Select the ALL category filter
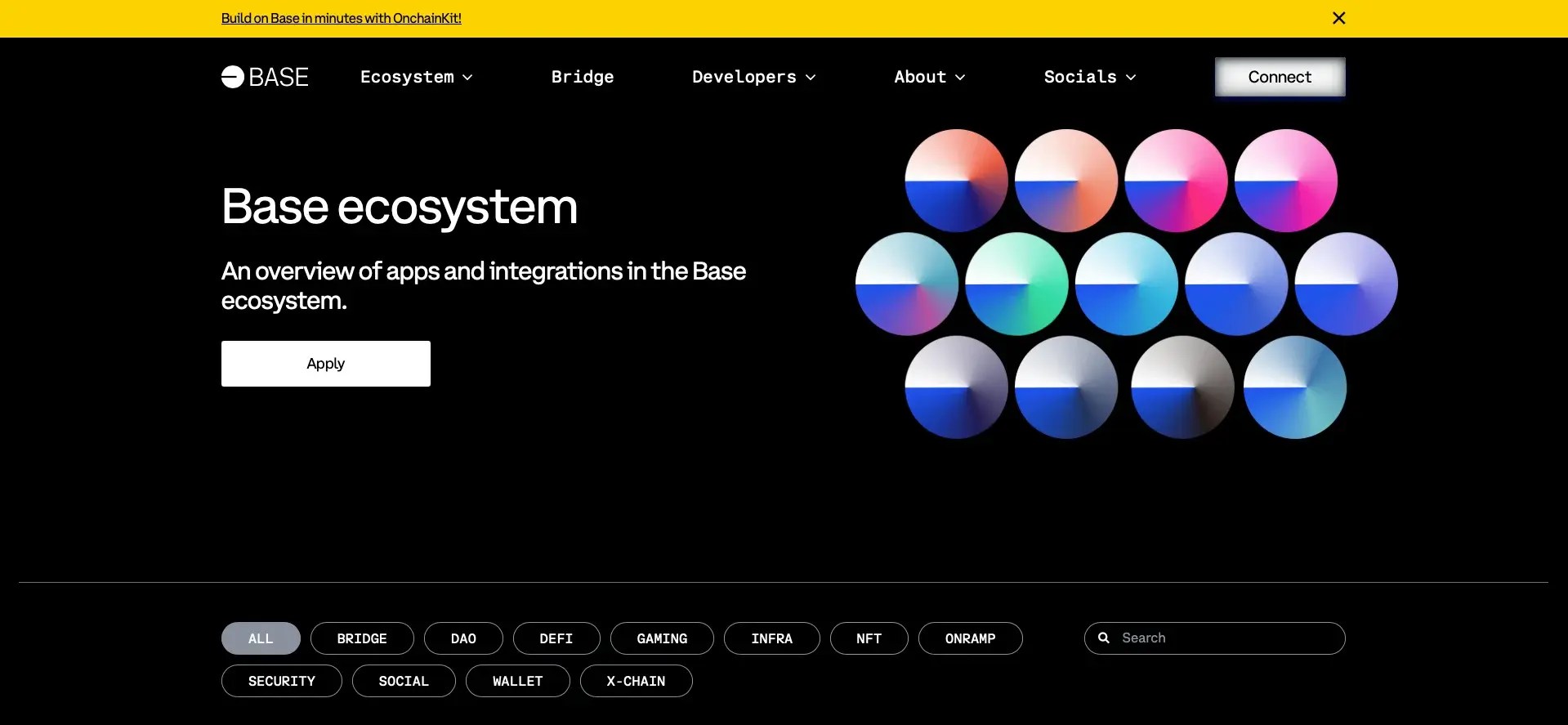 click(x=261, y=638)
